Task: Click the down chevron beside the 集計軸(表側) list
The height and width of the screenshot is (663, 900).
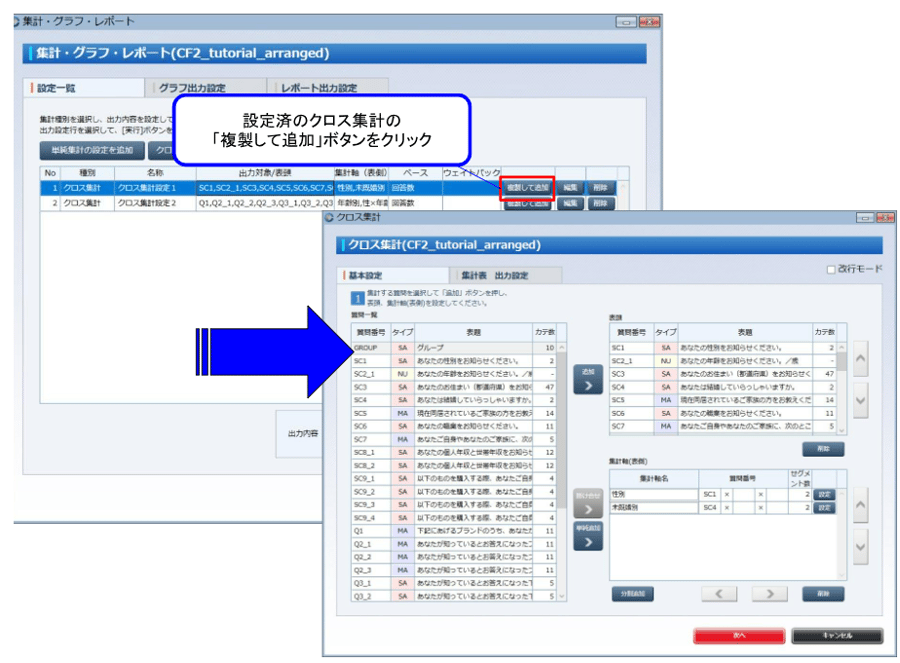Action: pos(860,545)
